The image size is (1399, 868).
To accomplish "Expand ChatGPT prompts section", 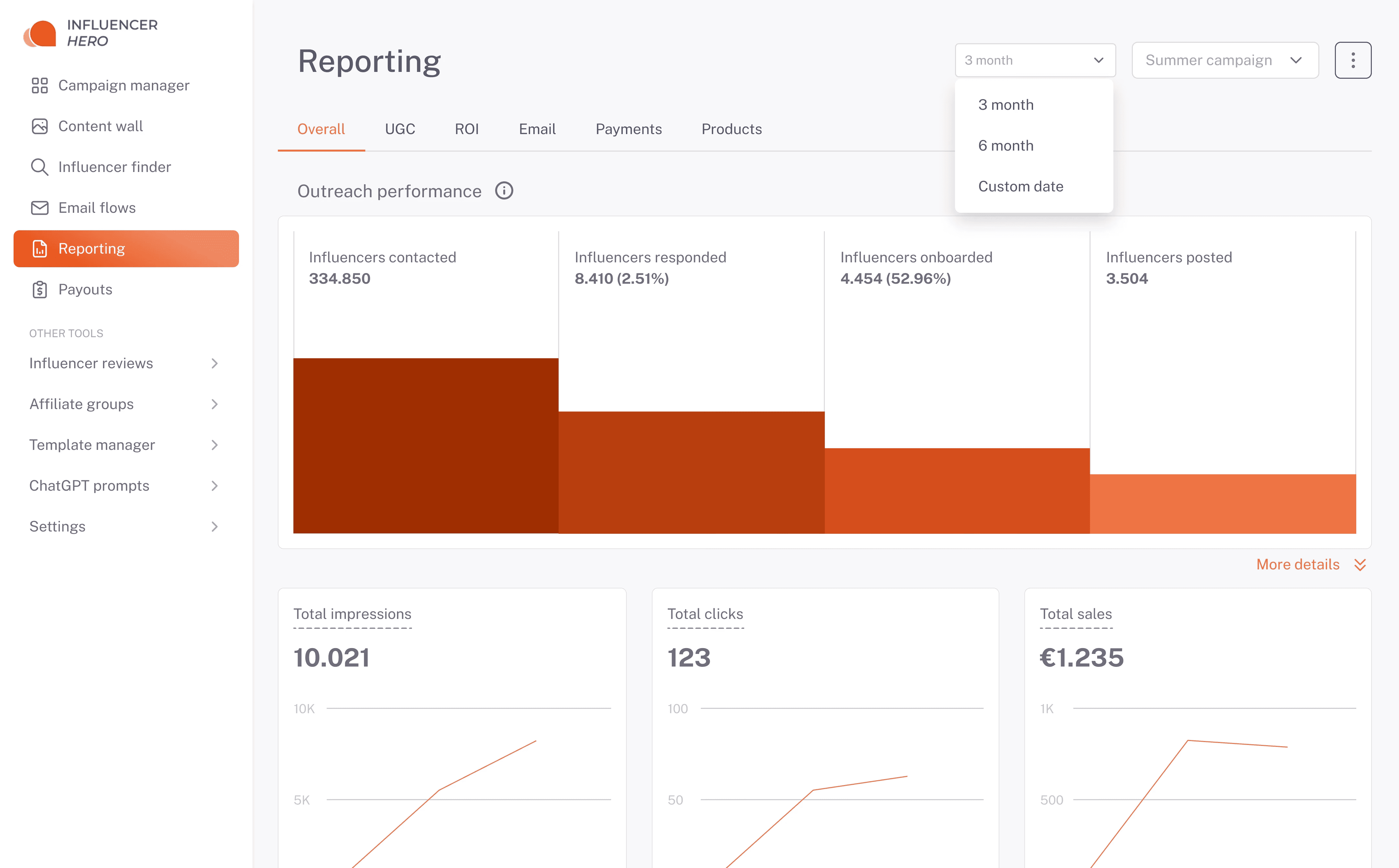I will 214,486.
